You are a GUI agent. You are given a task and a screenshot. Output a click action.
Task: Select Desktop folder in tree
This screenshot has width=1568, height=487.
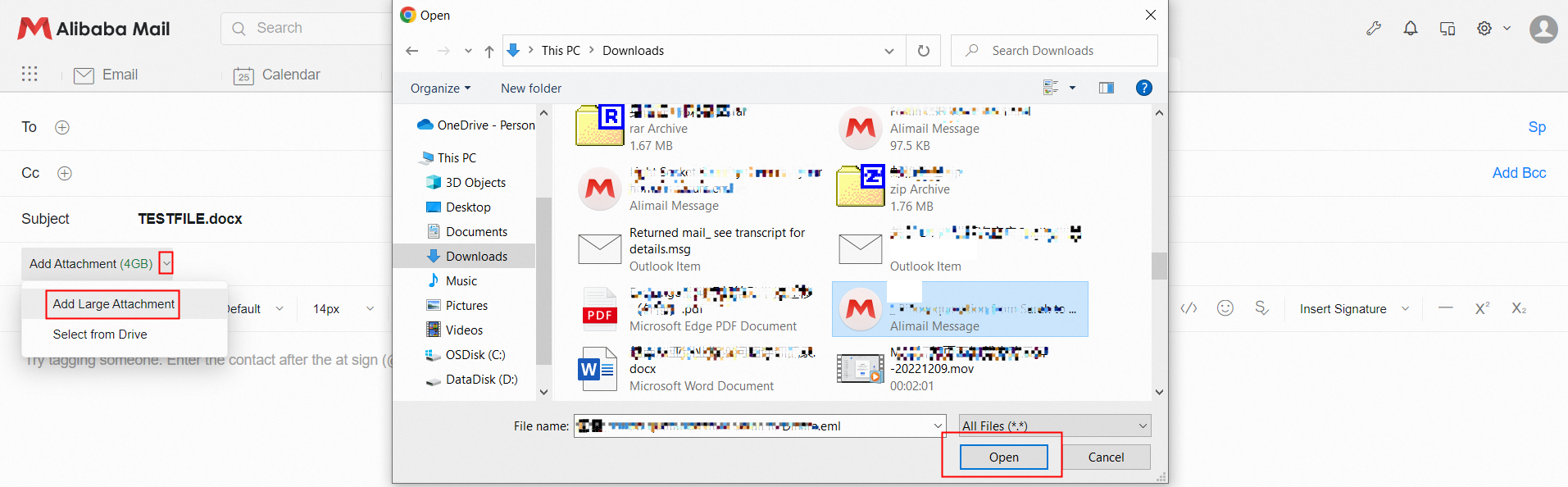tap(459, 207)
